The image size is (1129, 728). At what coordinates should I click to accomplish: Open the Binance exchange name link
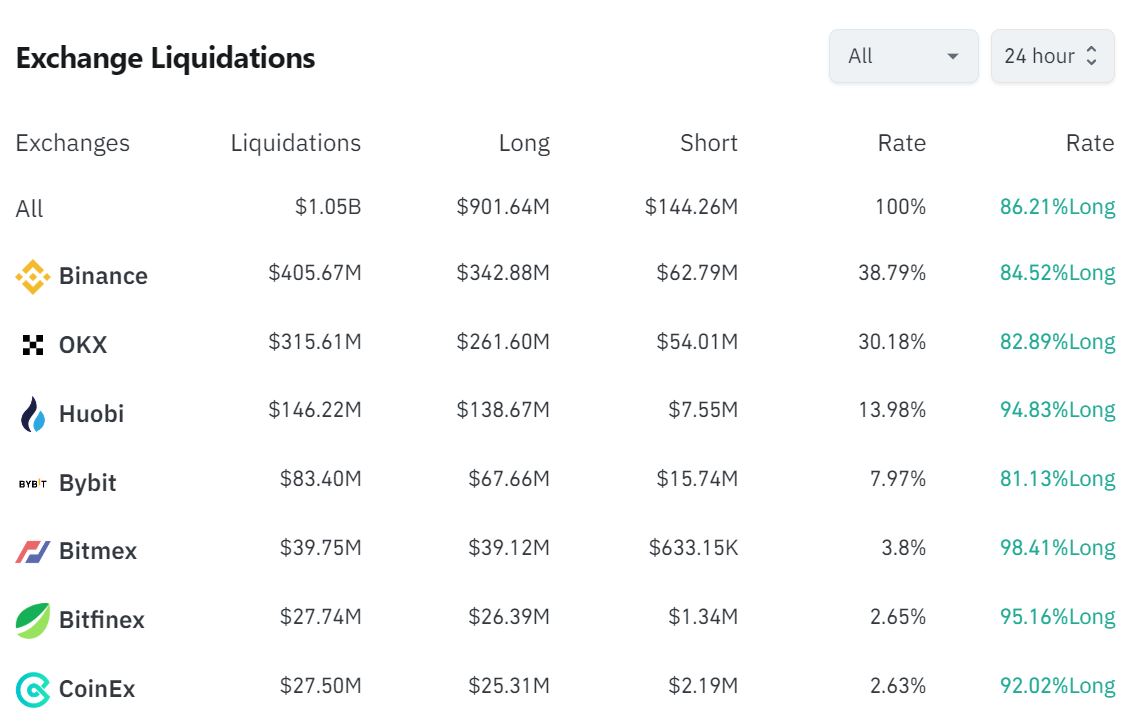[x=103, y=276]
